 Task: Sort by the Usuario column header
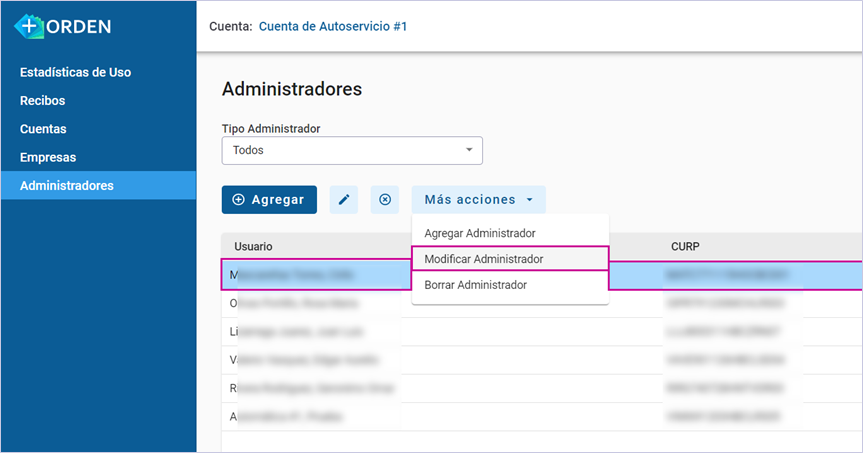(x=253, y=247)
